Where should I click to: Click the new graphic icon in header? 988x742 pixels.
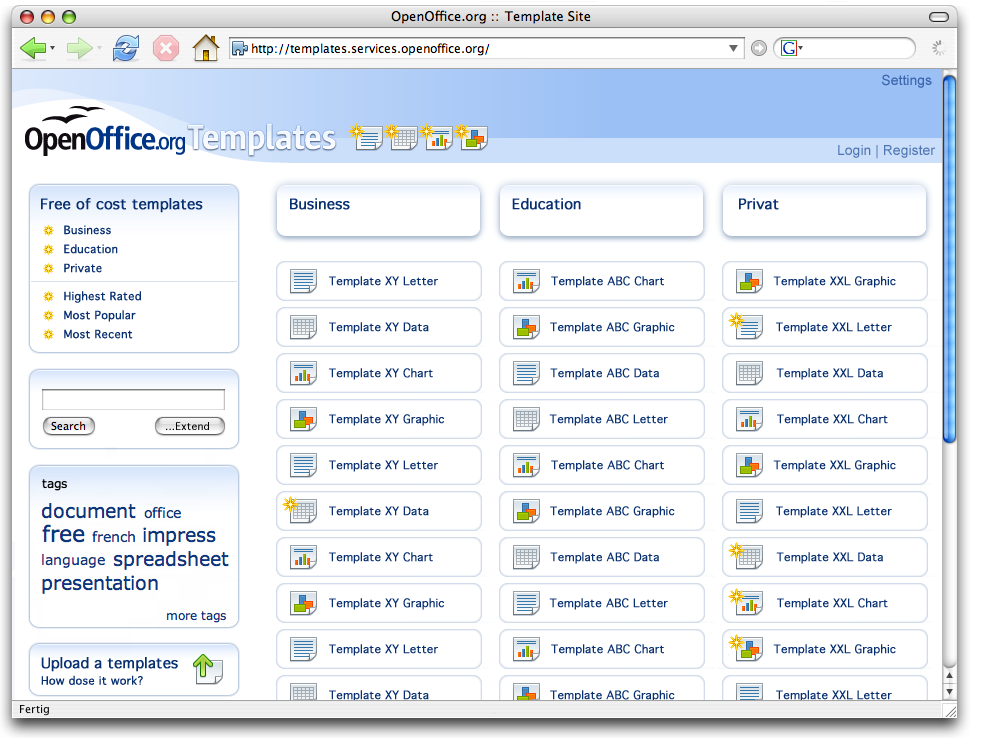[472, 138]
